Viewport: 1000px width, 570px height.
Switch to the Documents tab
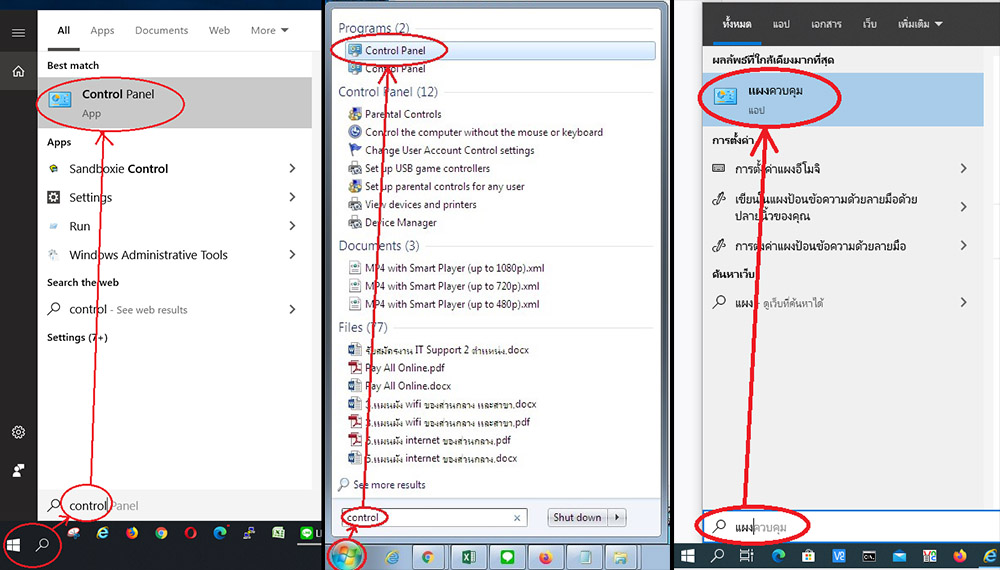161,30
